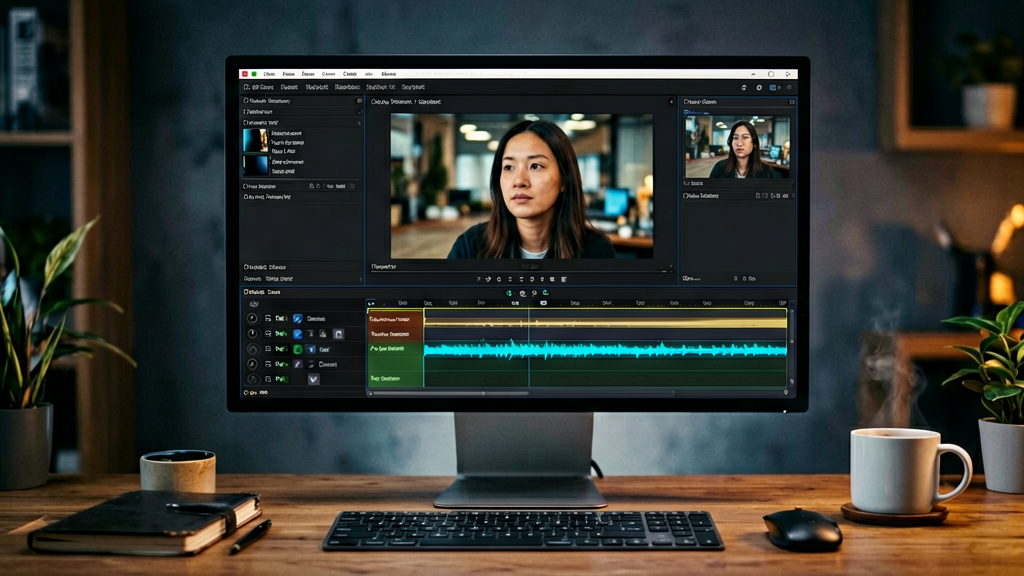Select the first clip thumbnail in the media list

click(255, 140)
